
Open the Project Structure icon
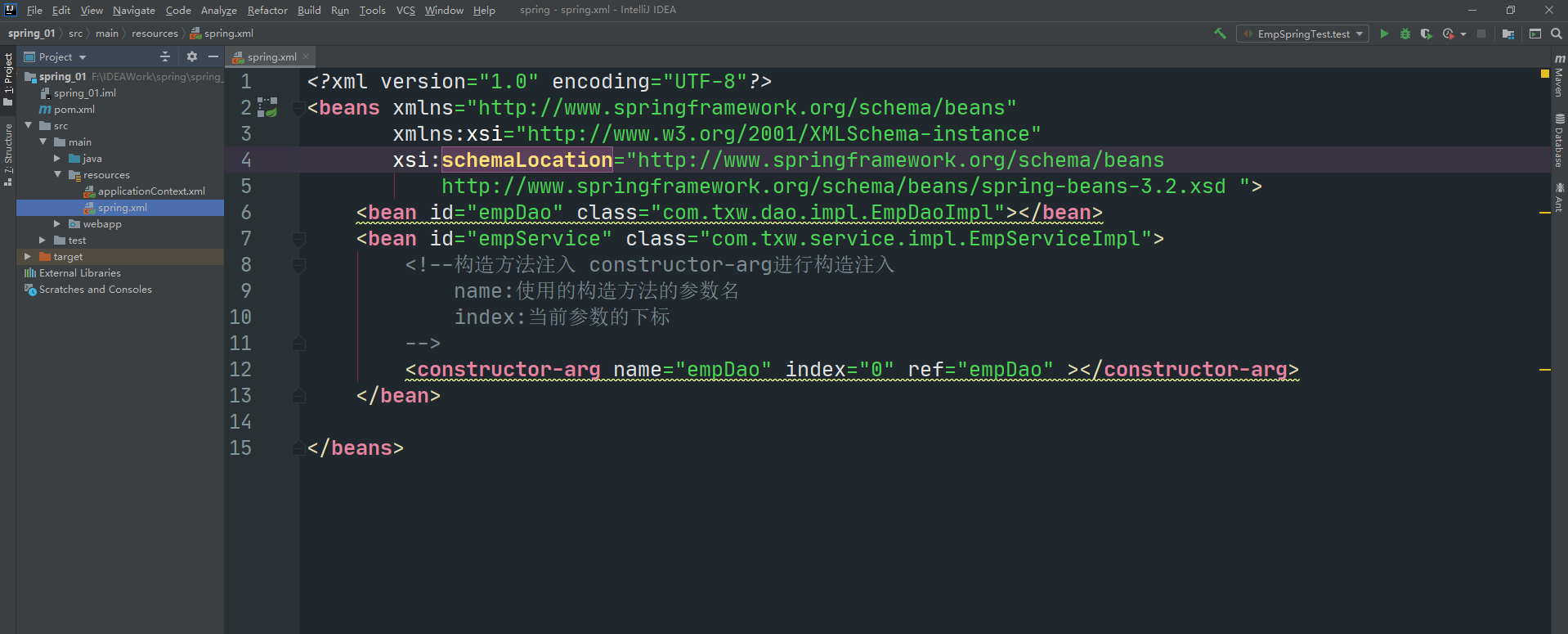[x=1508, y=34]
